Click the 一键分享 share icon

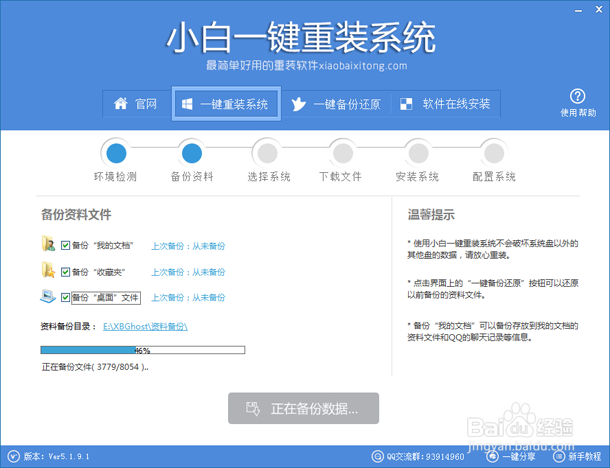[x=492, y=456]
